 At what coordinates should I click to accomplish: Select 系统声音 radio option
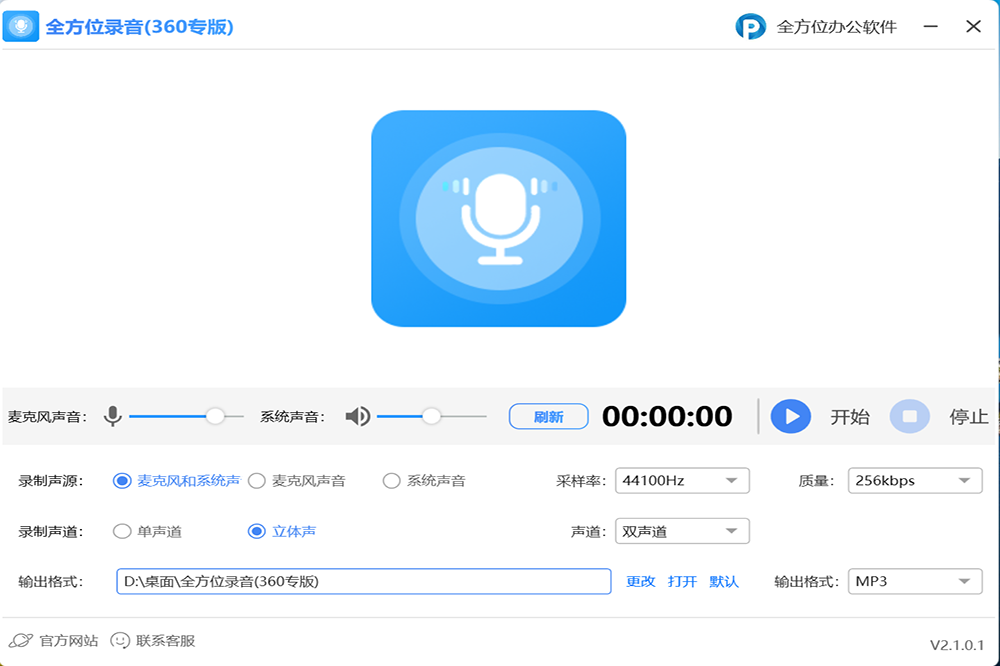point(392,481)
